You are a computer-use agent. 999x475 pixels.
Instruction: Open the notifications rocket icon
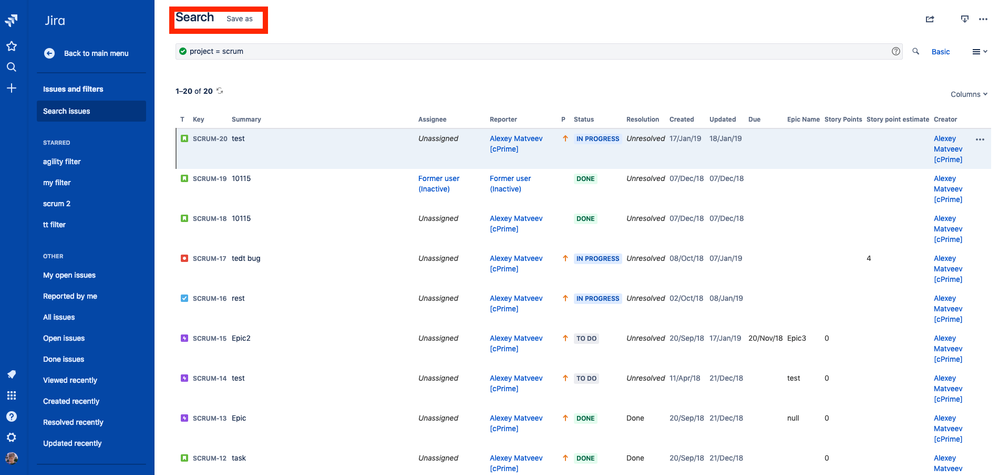tap(11, 374)
